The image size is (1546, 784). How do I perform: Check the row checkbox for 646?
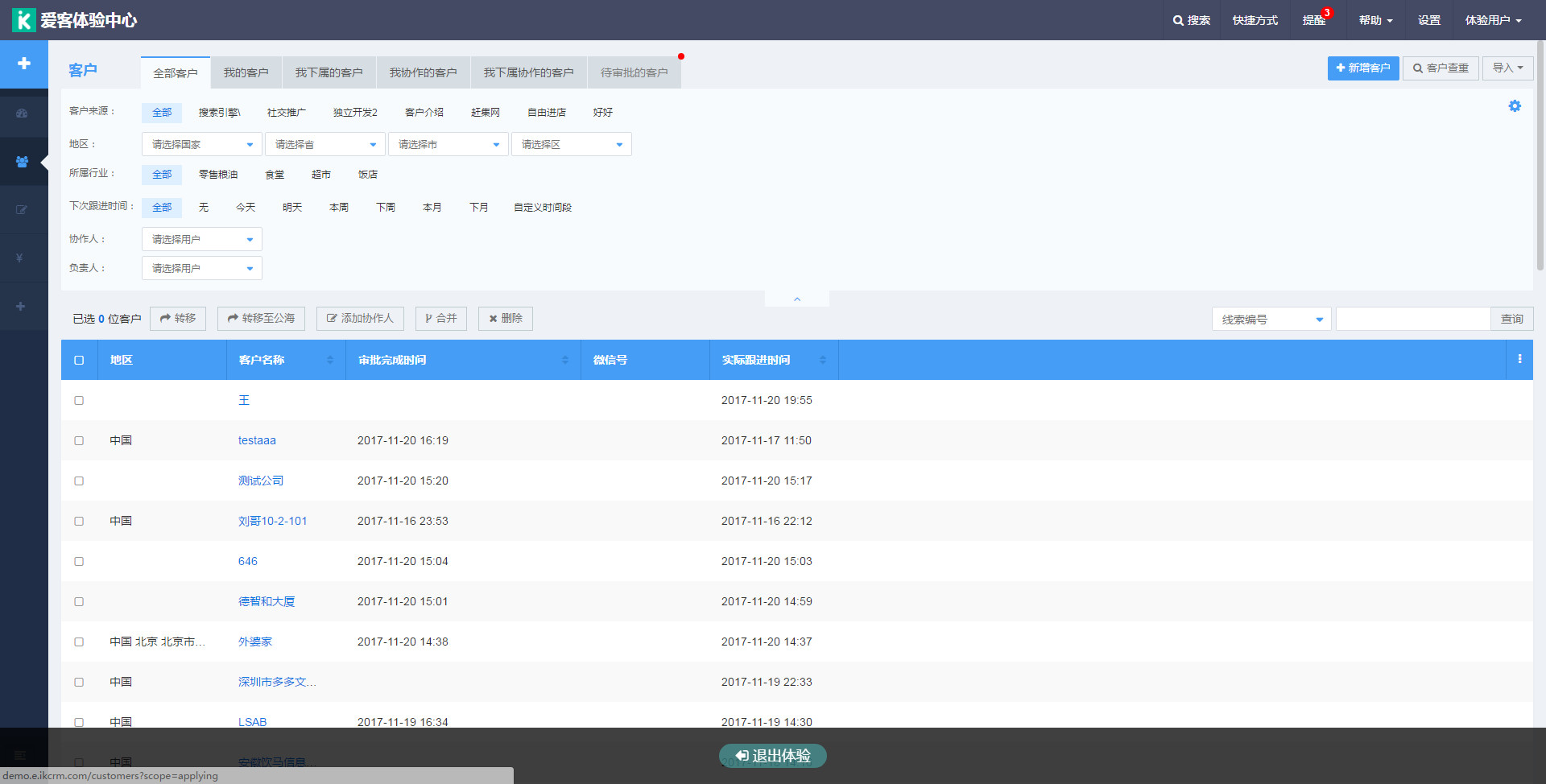coord(79,561)
